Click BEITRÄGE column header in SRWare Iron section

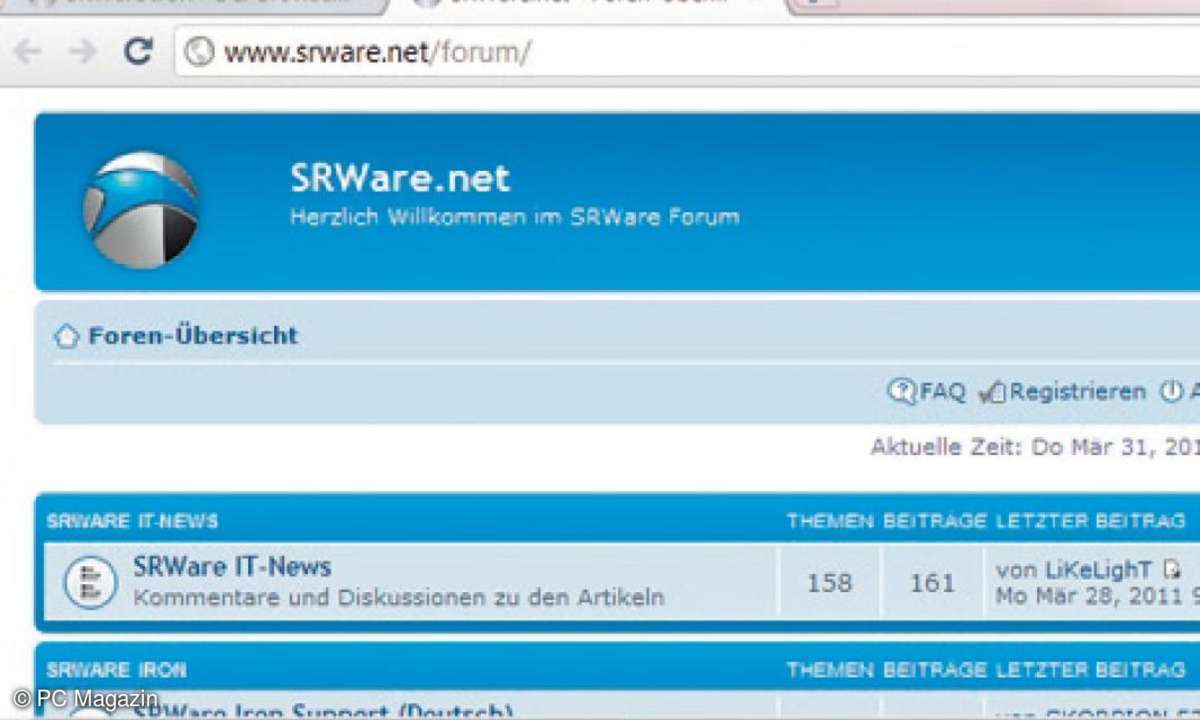935,669
